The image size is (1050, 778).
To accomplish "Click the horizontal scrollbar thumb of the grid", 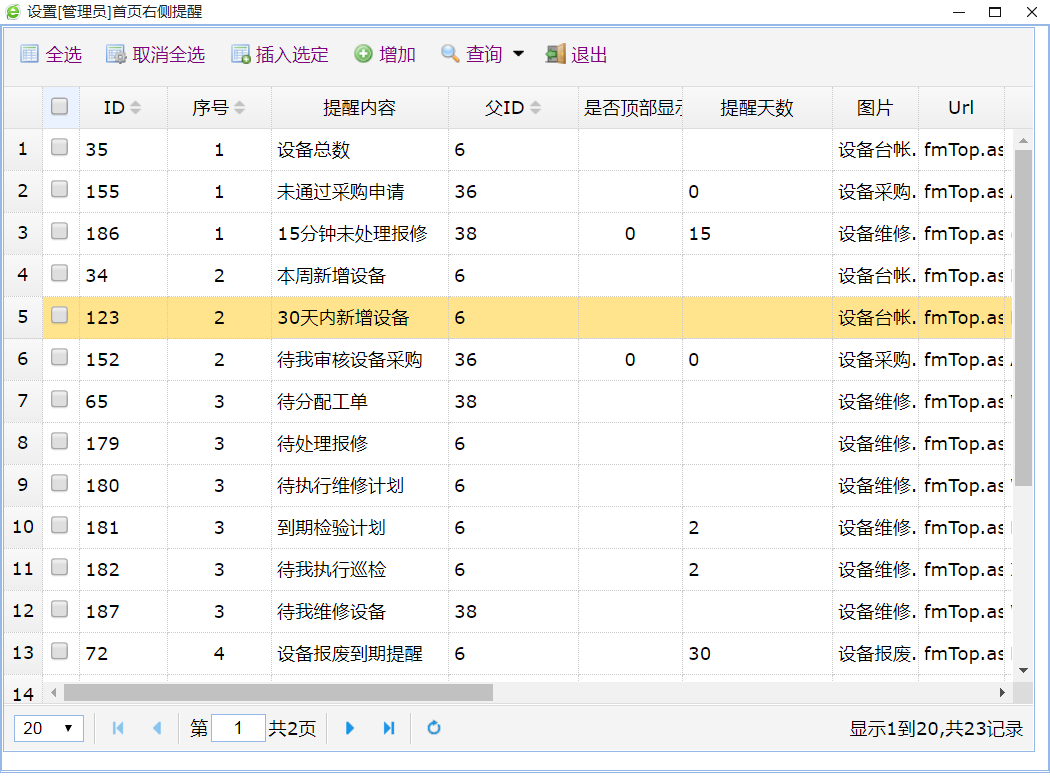I will pyautogui.click(x=278, y=692).
